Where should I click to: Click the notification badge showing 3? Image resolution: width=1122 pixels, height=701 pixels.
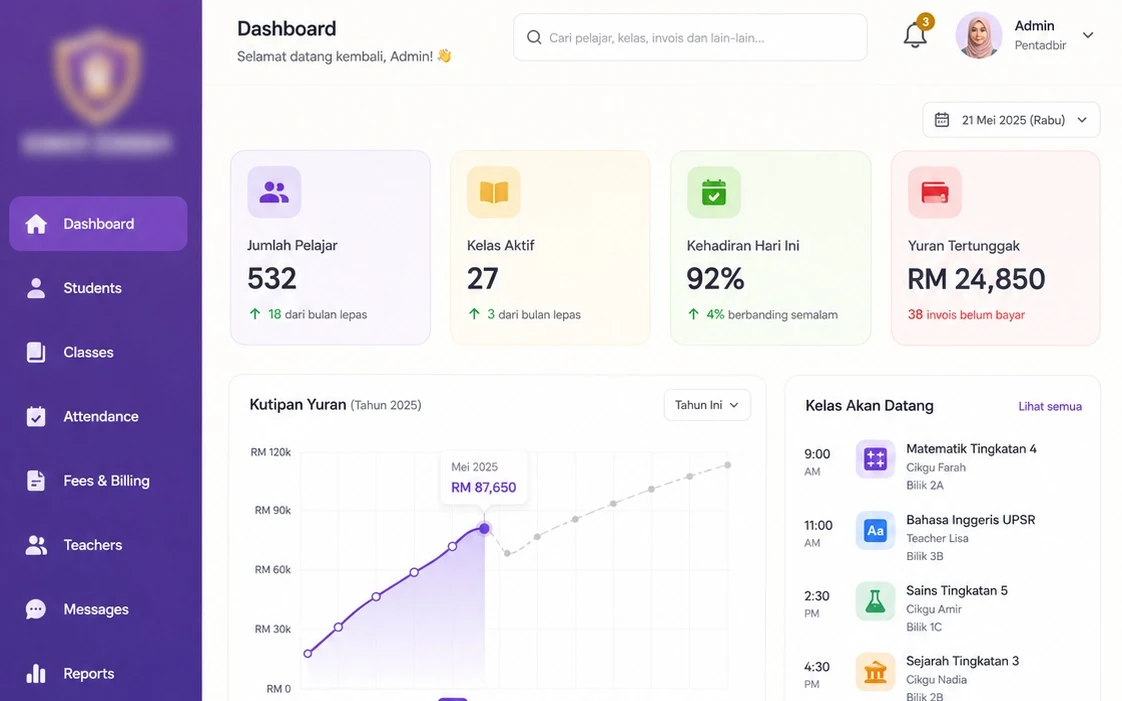[925, 21]
